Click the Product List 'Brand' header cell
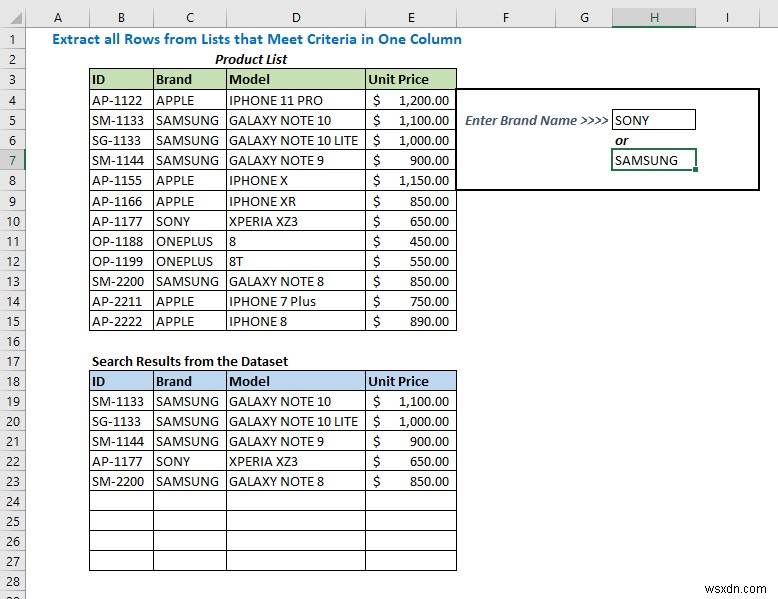The width and height of the screenshot is (778, 599). [190, 79]
